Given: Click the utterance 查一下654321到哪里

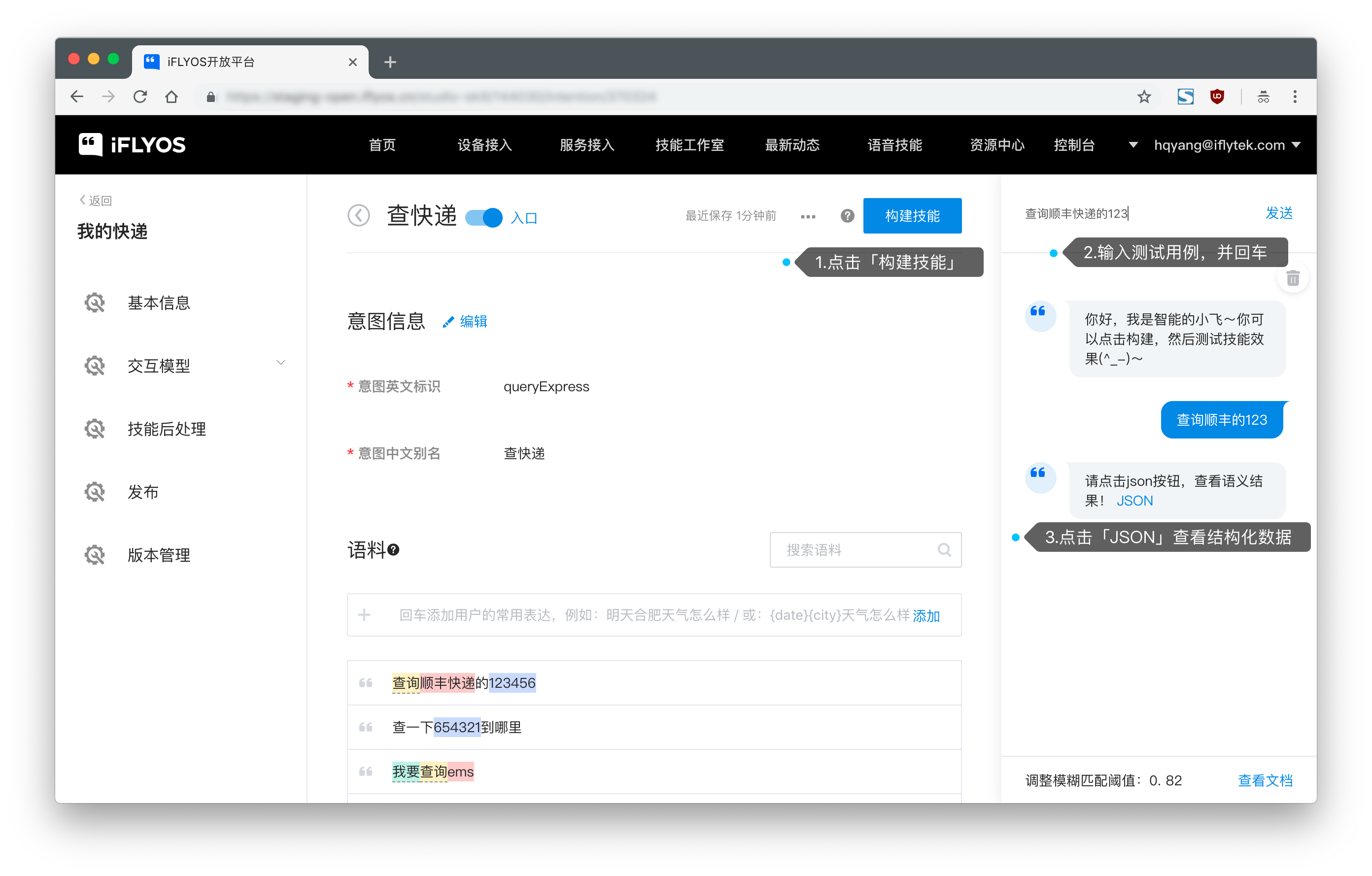Looking at the screenshot, I should click(457, 727).
